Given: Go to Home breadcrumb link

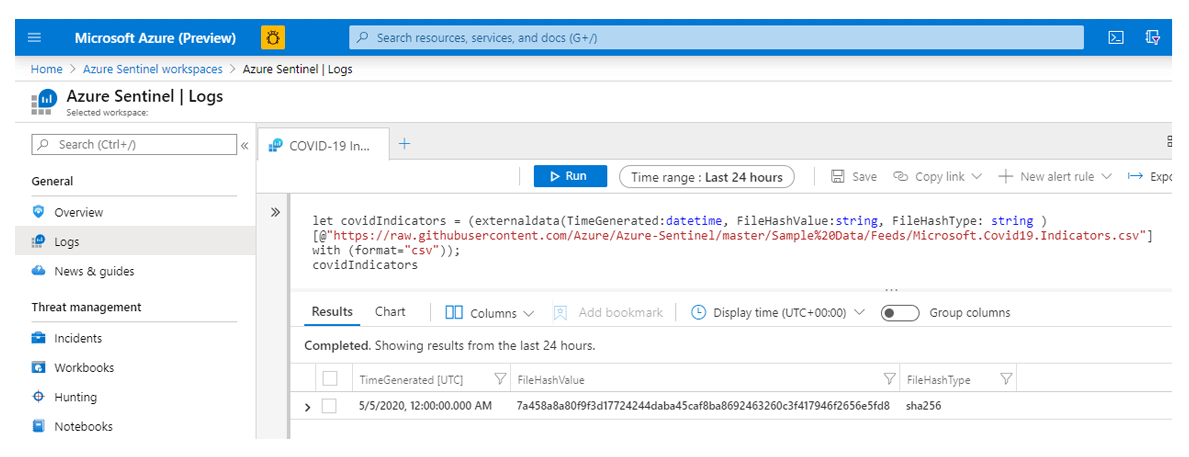Looking at the screenshot, I should 46,69.
